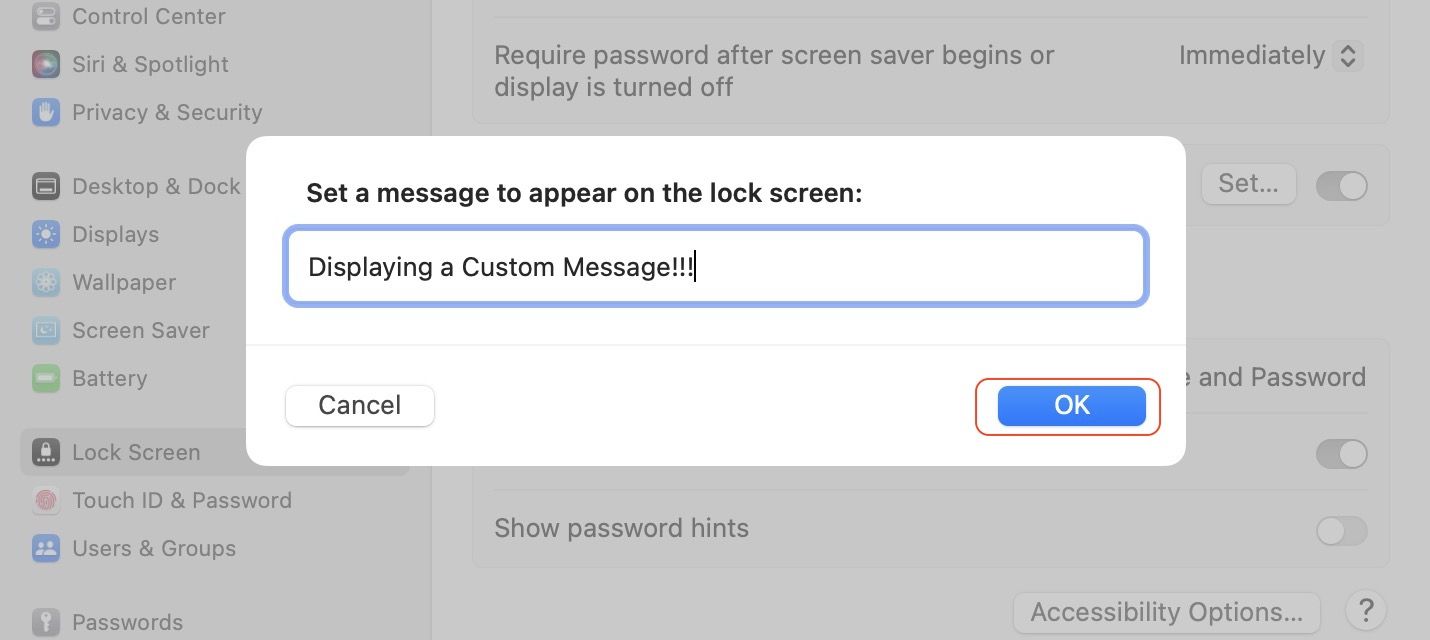This screenshot has height=640, width=1430.
Task: Click the Users & Groups icon
Action: pos(45,548)
